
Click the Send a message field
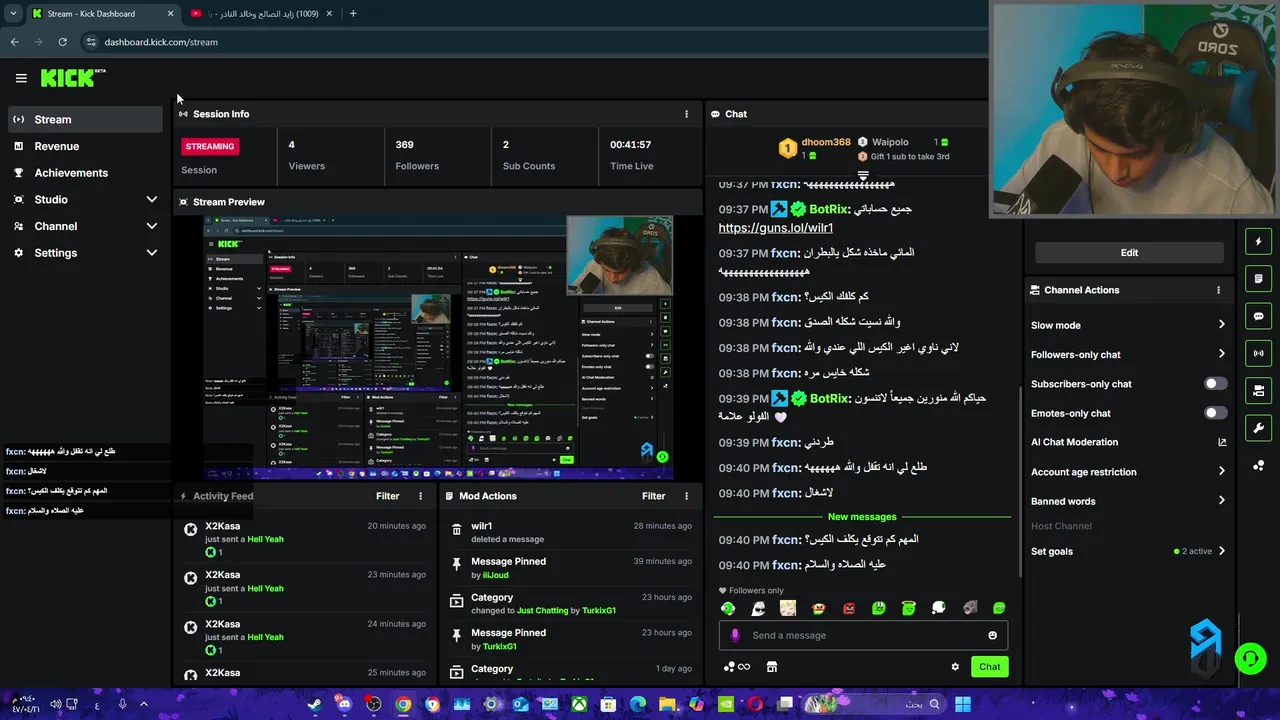click(863, 635)
